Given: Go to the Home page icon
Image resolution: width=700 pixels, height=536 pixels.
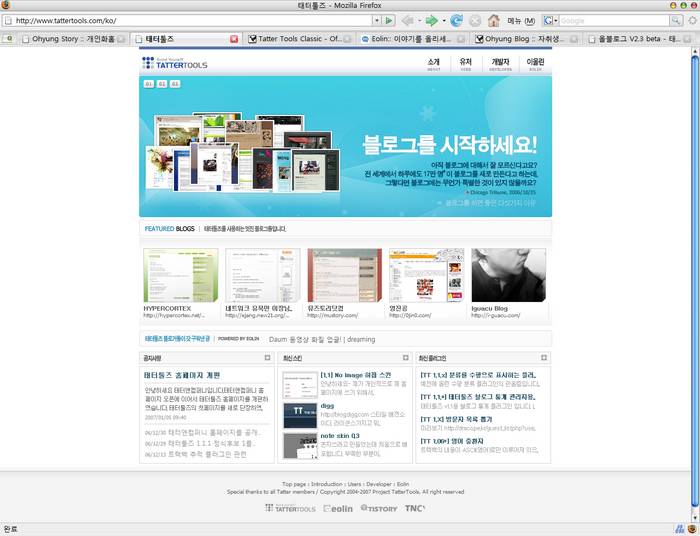Looking at the screenshot, I should point(493,21).
